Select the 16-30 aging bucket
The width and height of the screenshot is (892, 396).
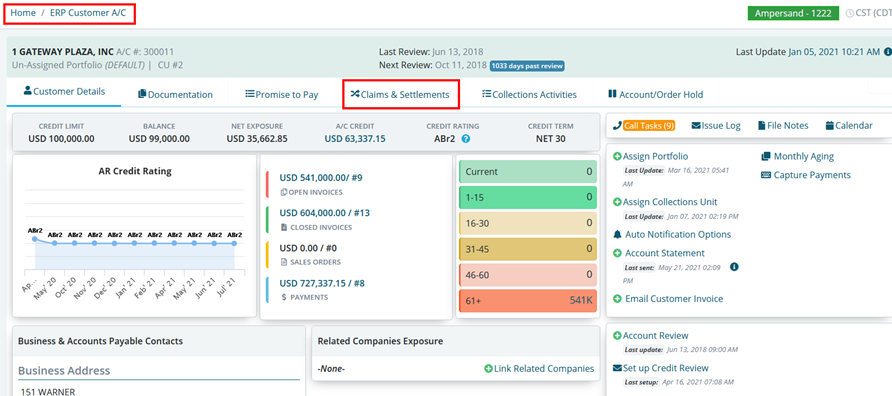[527, 224]
